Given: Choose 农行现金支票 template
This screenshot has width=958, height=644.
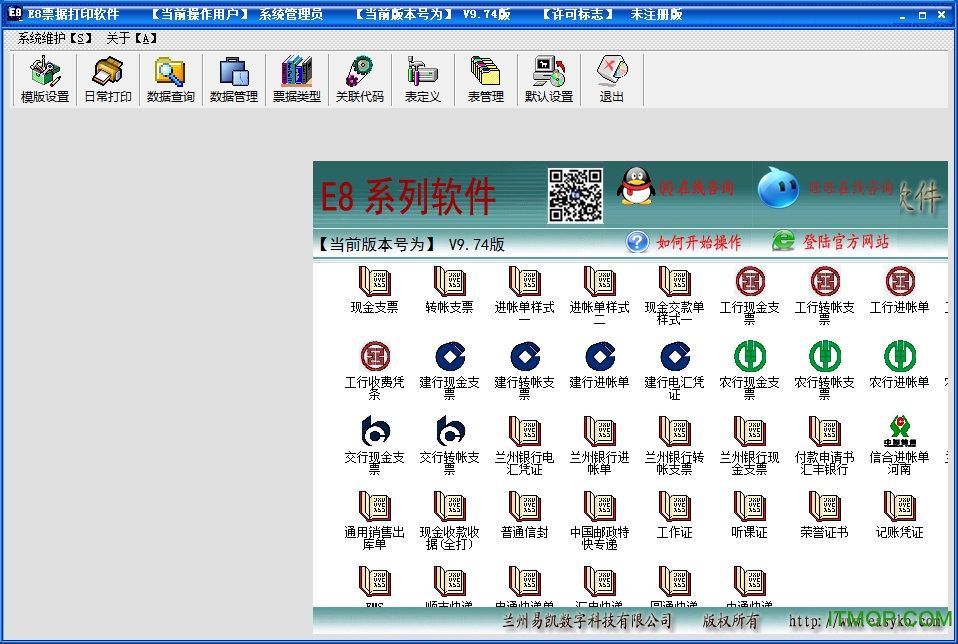Looking at the screenshot, I should coord(749,365).
